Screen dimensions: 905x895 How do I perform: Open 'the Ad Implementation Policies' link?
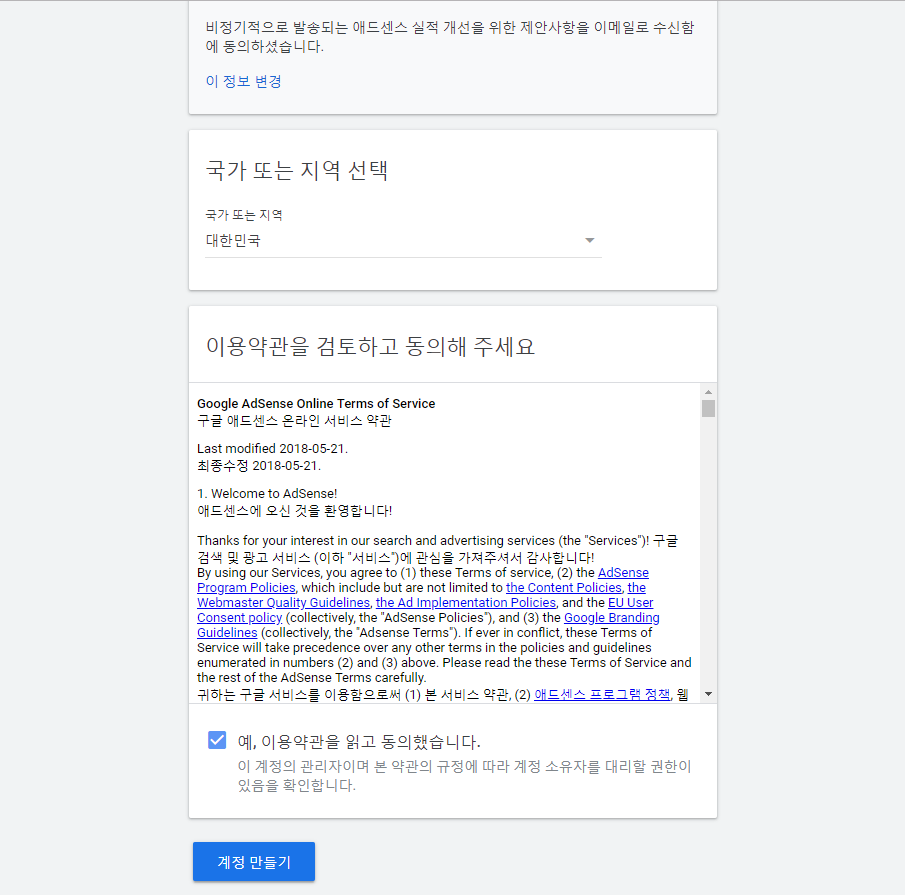coord(466,602)
